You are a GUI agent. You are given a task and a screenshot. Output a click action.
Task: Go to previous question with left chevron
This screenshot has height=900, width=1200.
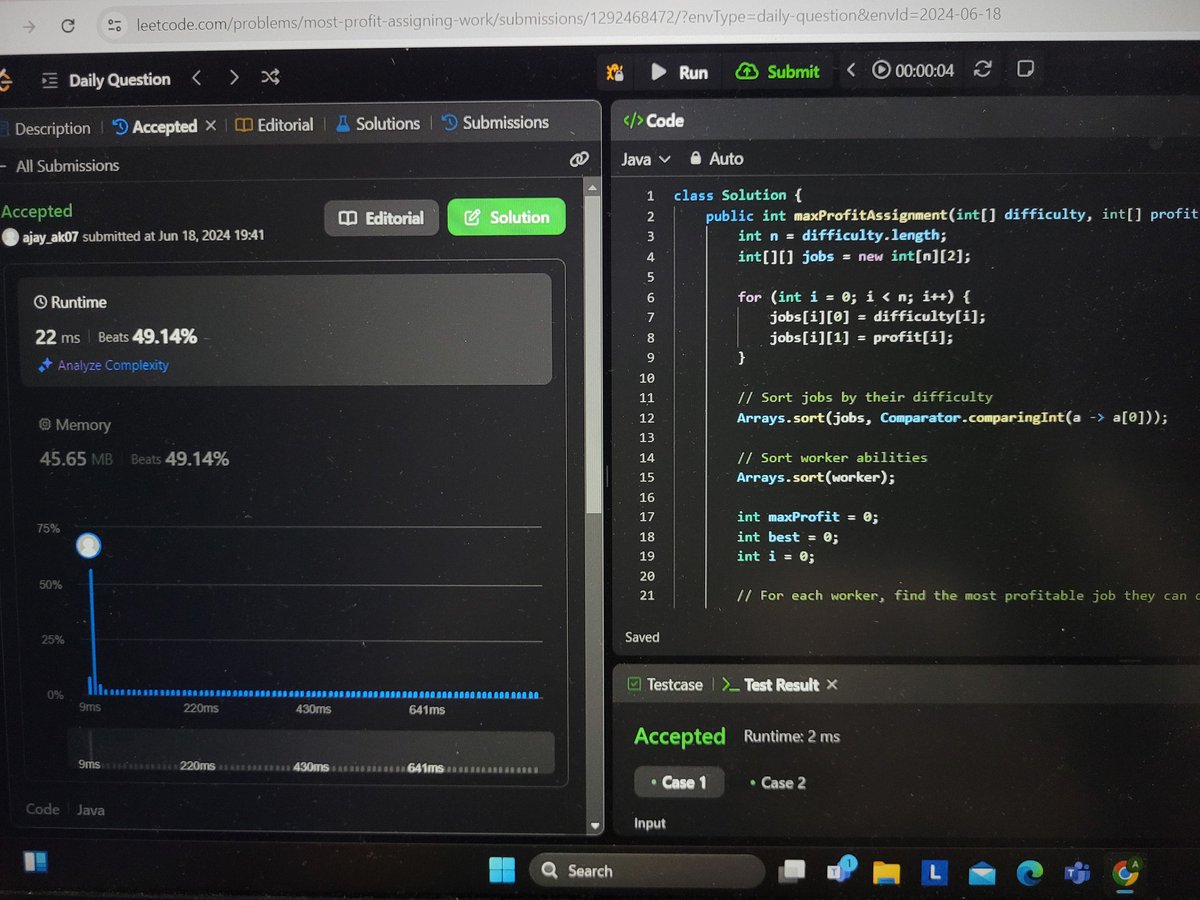click(x=197, y=77)
